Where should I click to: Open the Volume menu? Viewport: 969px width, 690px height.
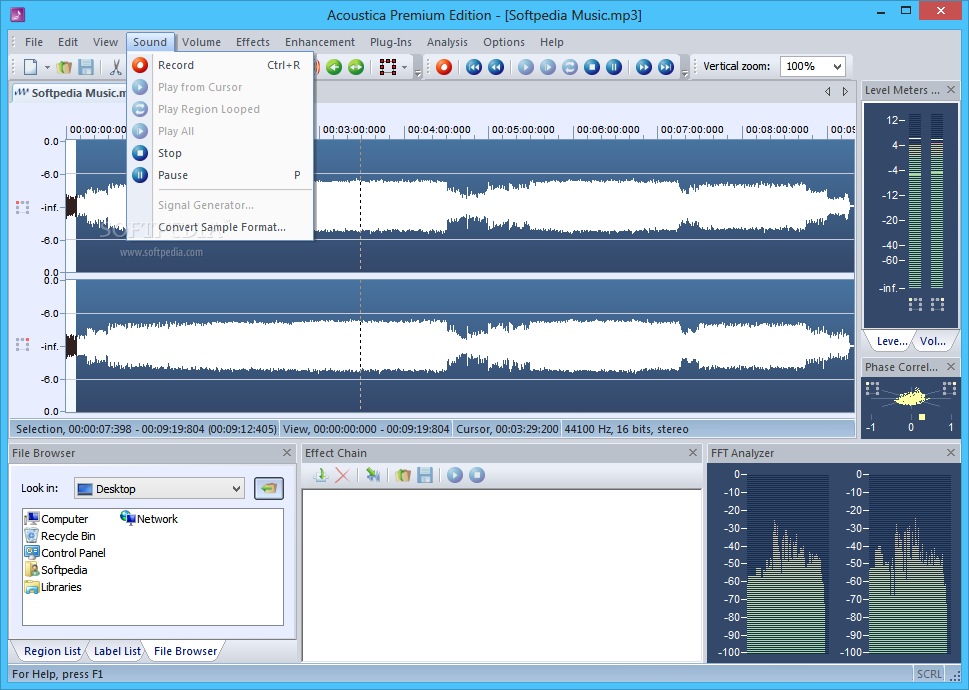pyautogui.click(x=201, y=42)
